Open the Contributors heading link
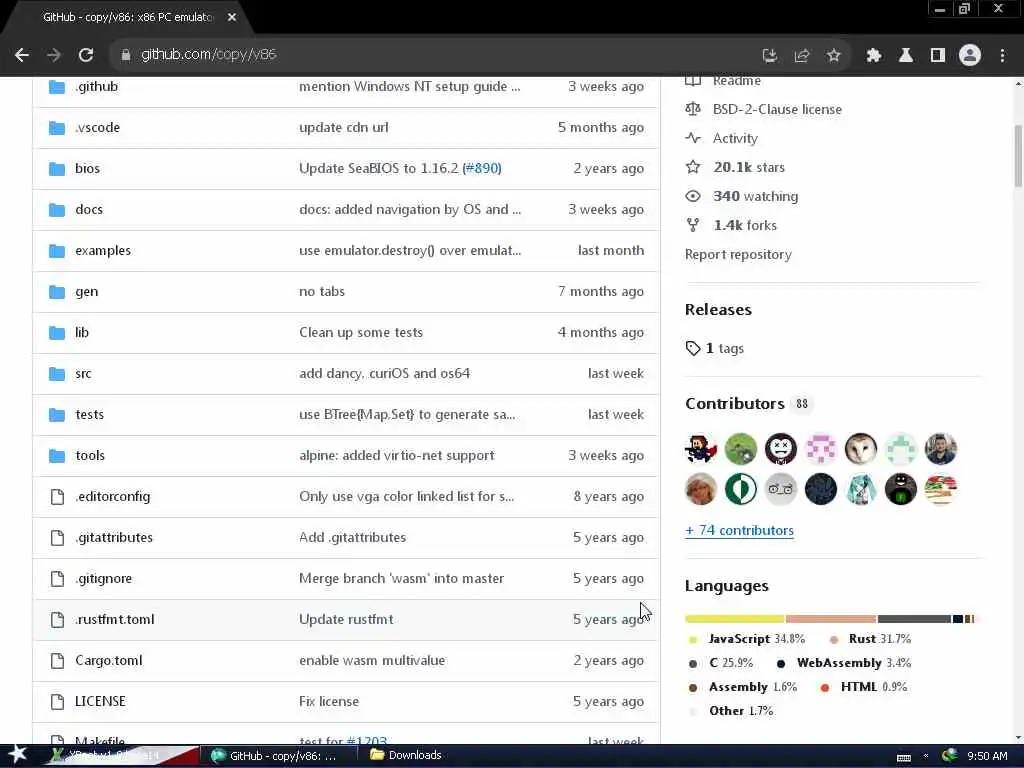This screenshot has height=768, width=1024. coord(735,404)
